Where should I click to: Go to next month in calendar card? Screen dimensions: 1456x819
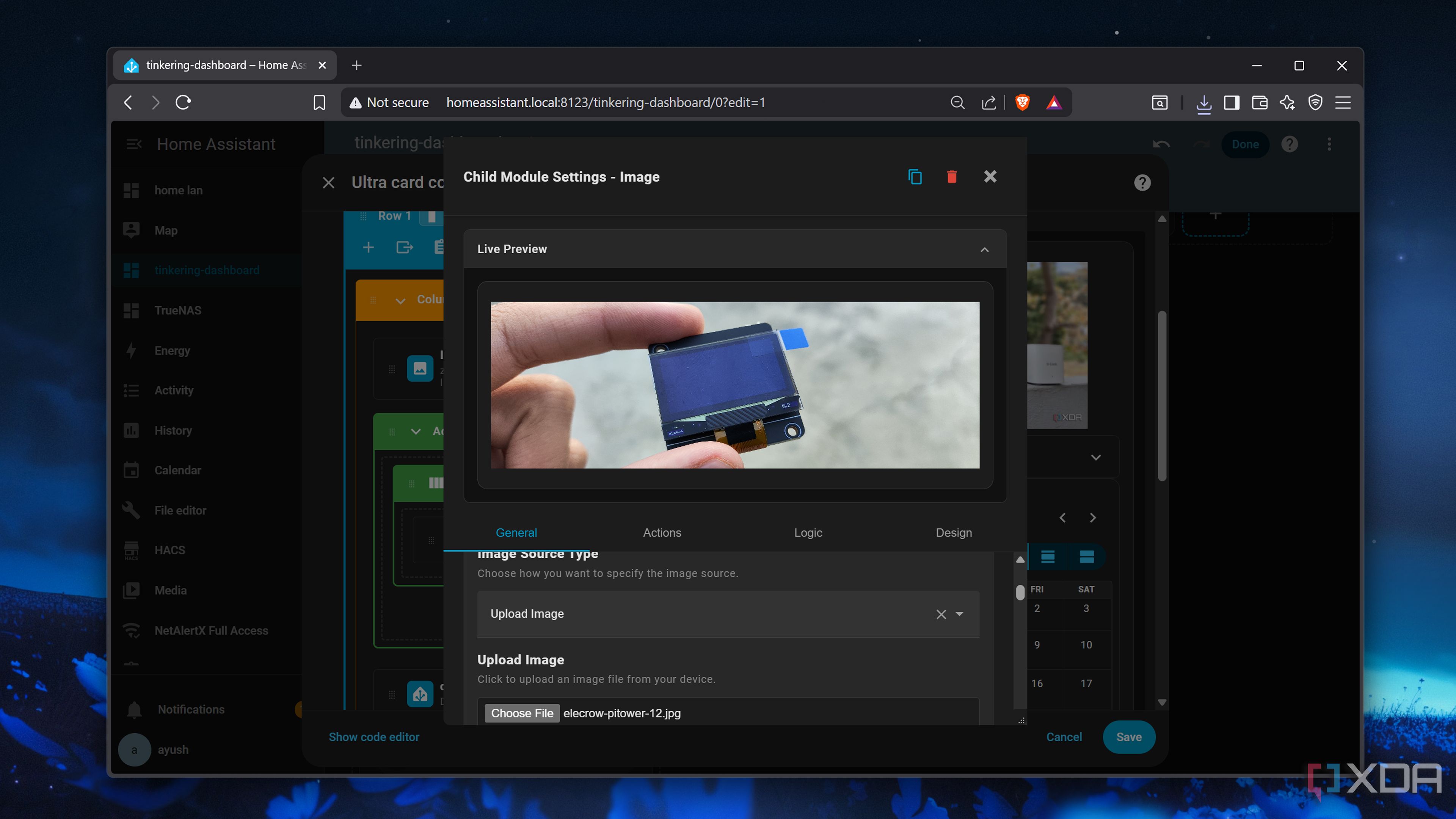pos(1092,518)
